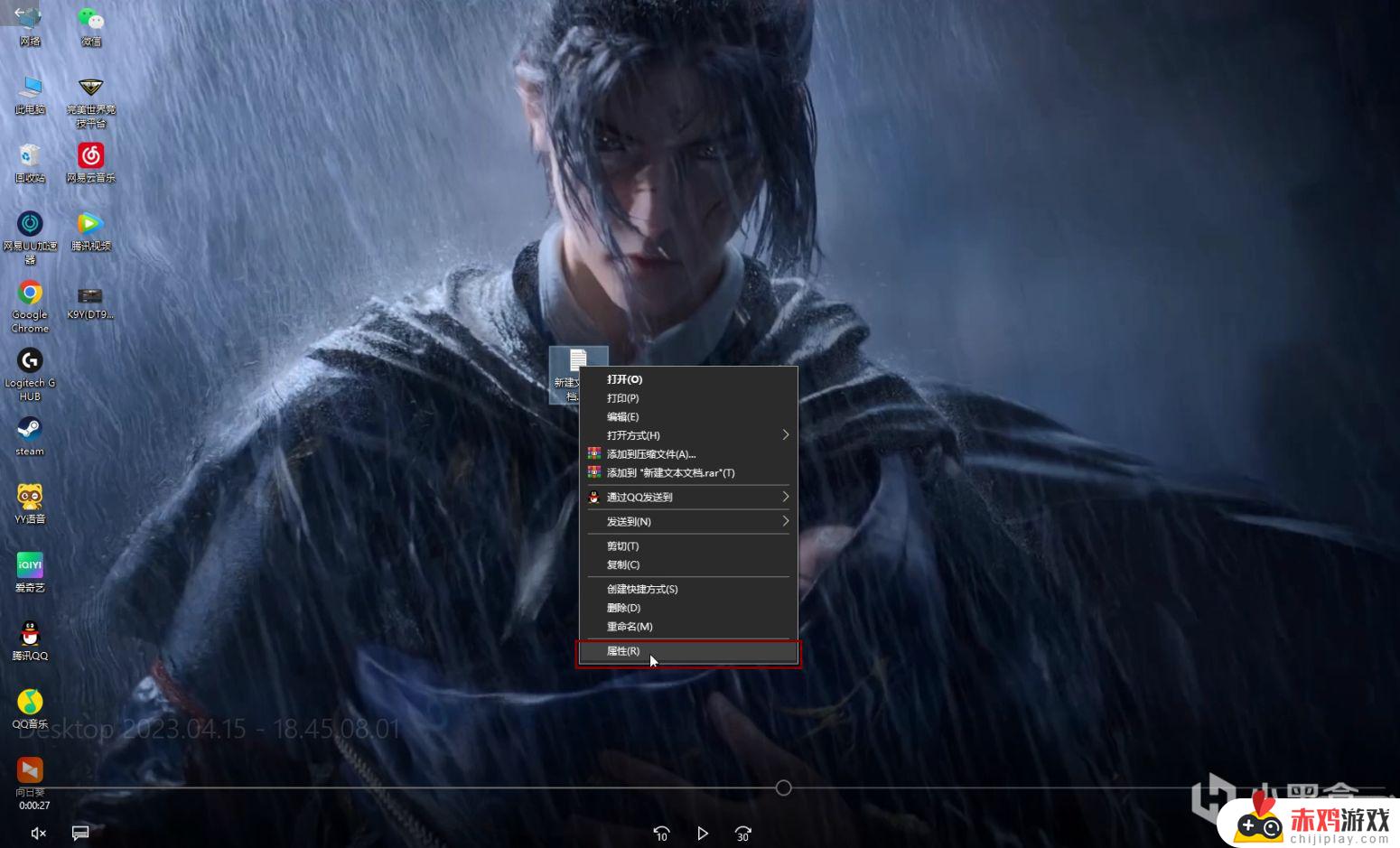Go back with the top-left arrow
Screen dimensions: 1400x848
pyautogui.click(x=19, y=13)
